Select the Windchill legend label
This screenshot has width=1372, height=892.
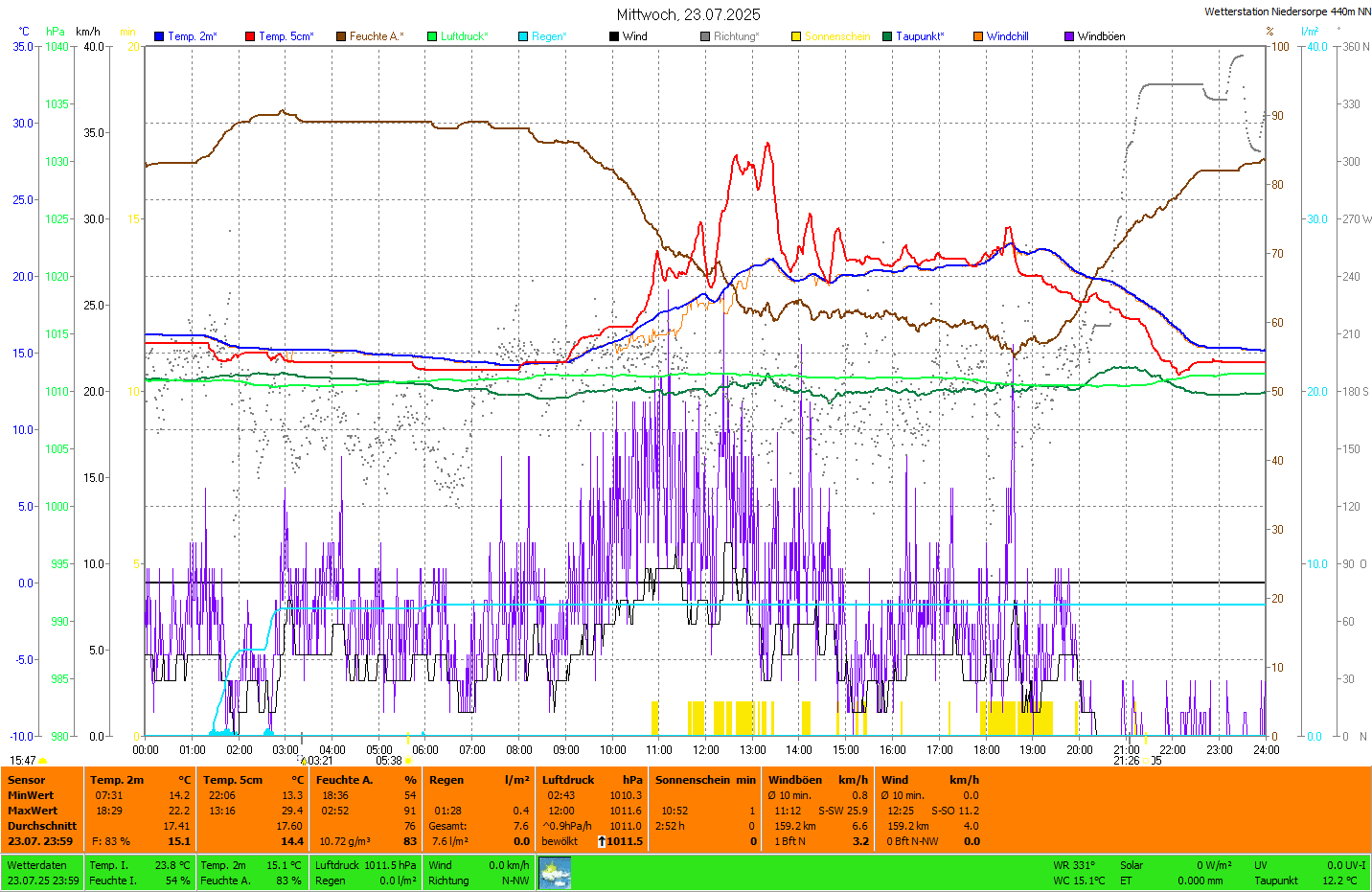tap(1007, 36)
